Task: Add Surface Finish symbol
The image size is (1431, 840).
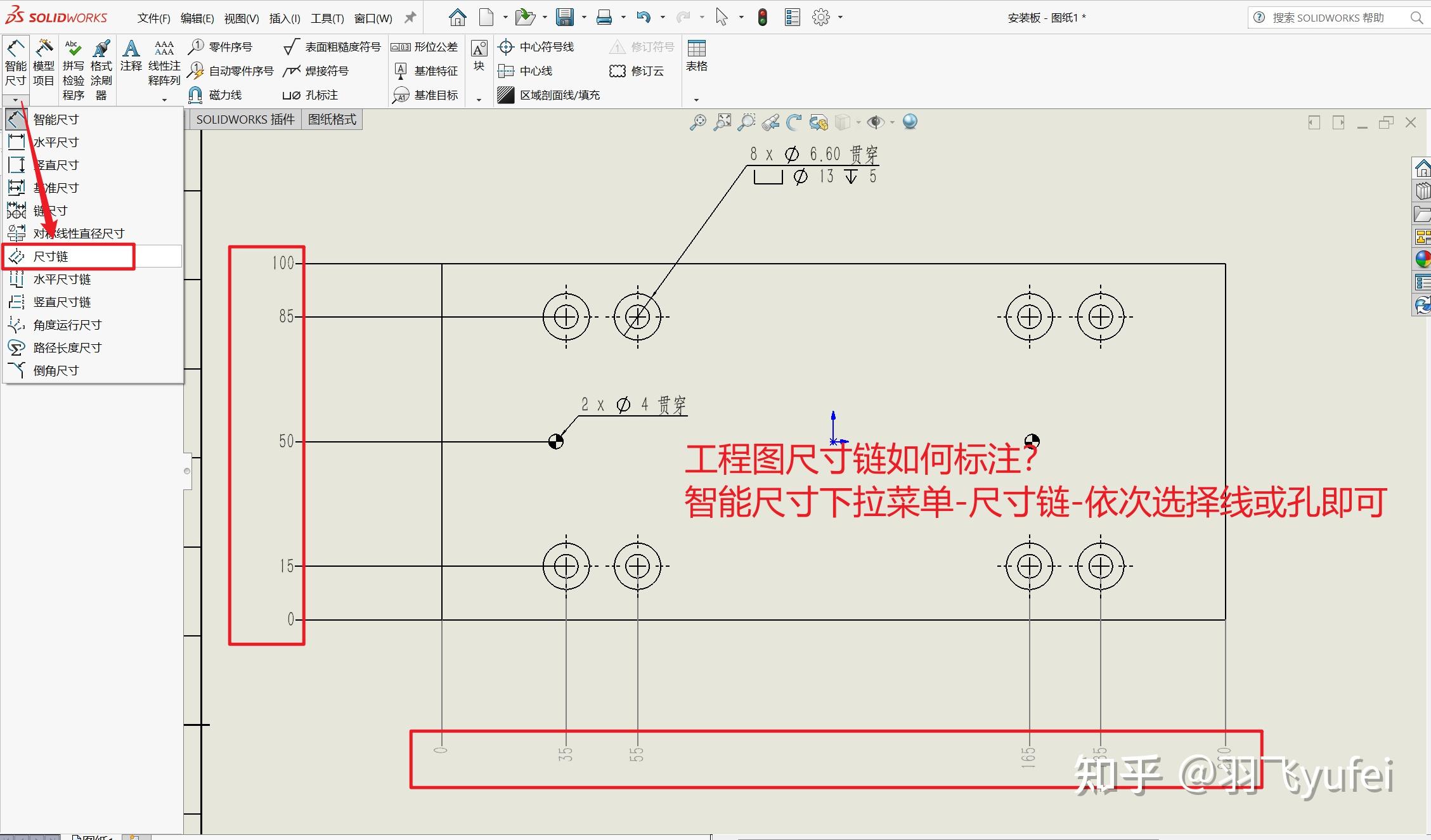Action: 332,47
